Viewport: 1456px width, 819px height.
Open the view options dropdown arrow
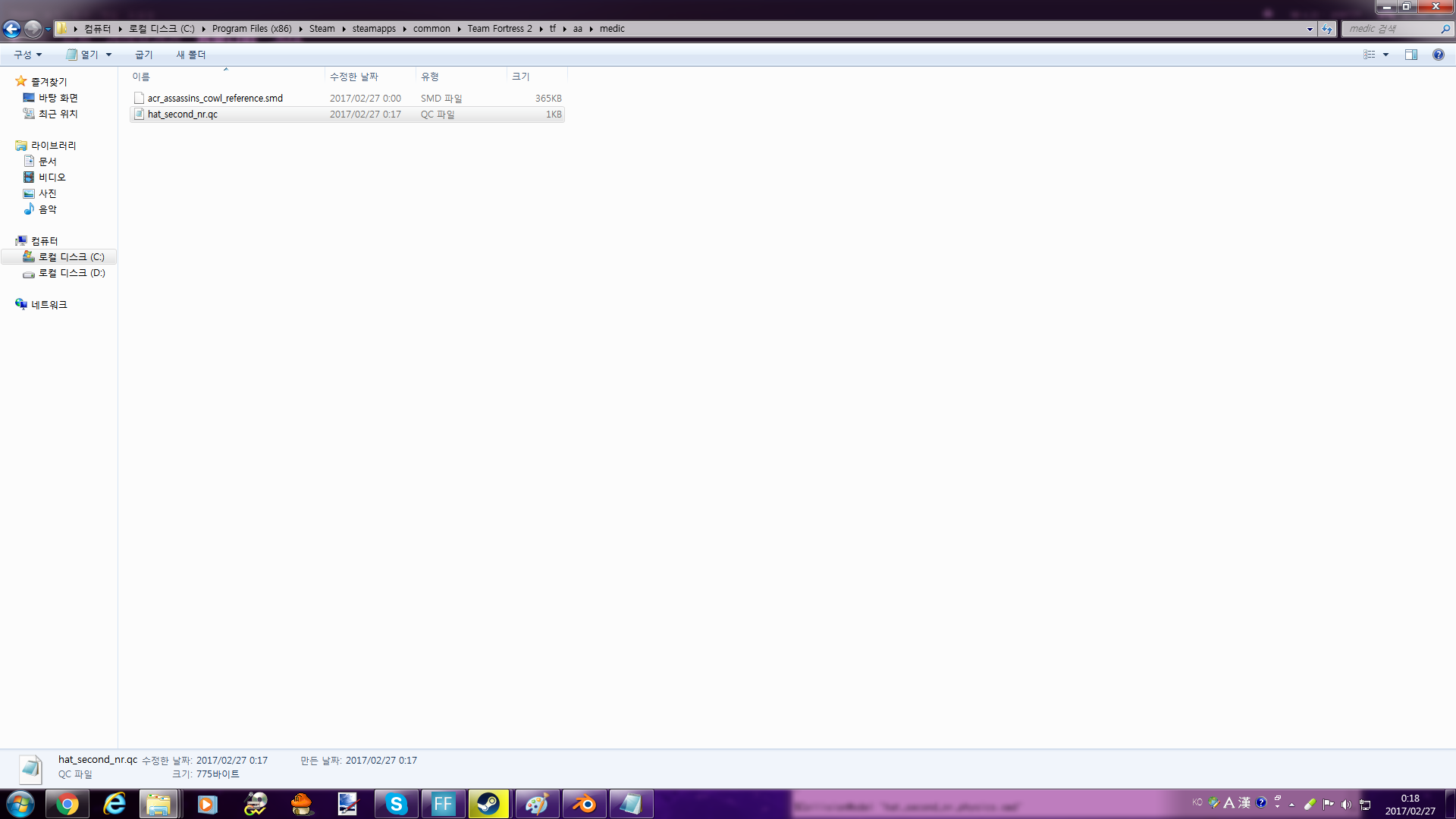(1385, 55)
